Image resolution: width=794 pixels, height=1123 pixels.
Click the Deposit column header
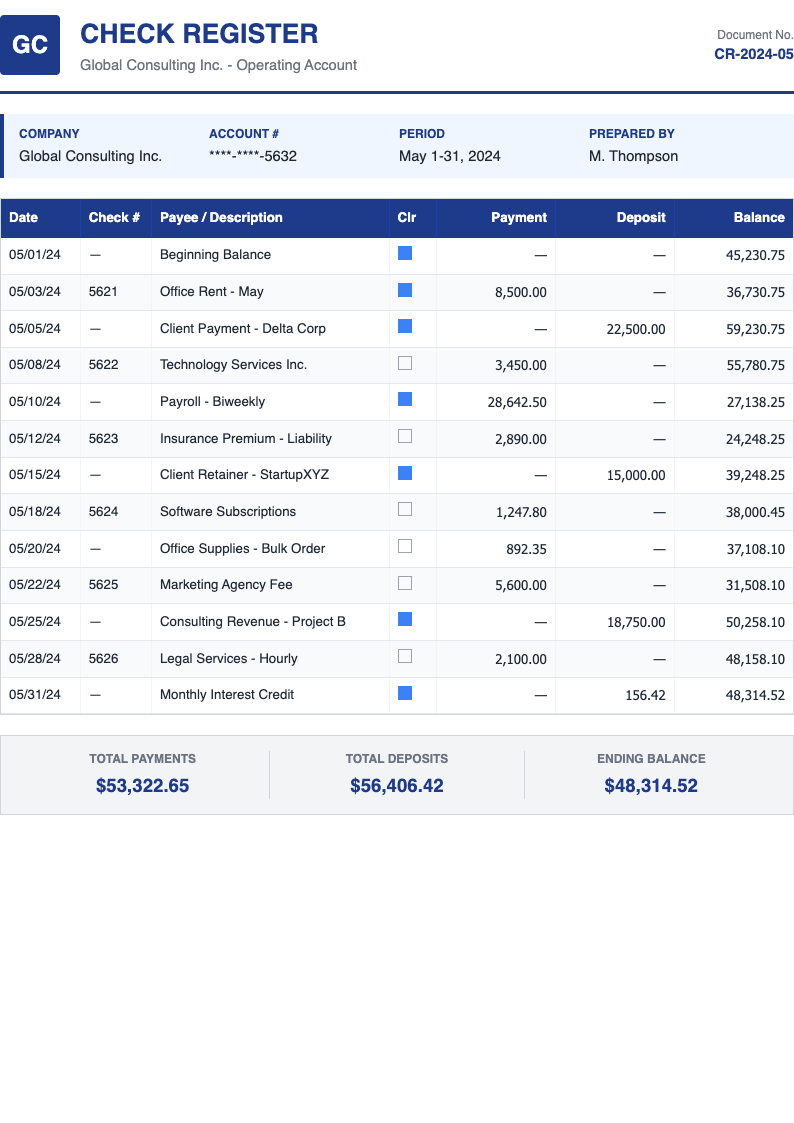coord(614,218)
